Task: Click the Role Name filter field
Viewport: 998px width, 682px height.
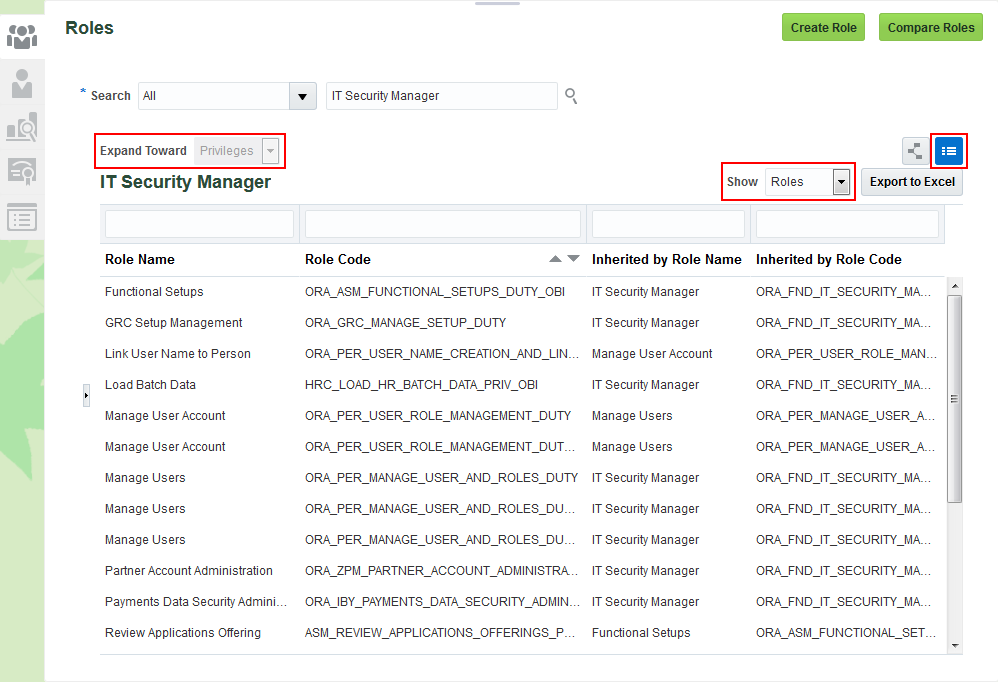Action: [199, 224]
